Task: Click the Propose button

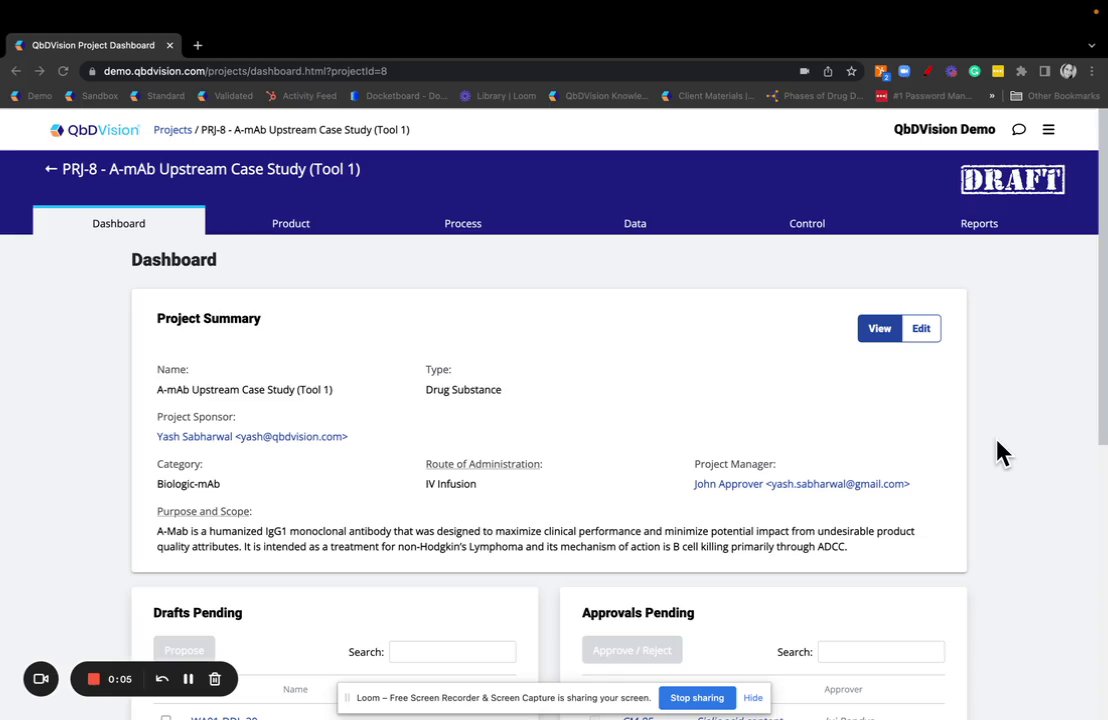Action: click(x=184, y=650)
